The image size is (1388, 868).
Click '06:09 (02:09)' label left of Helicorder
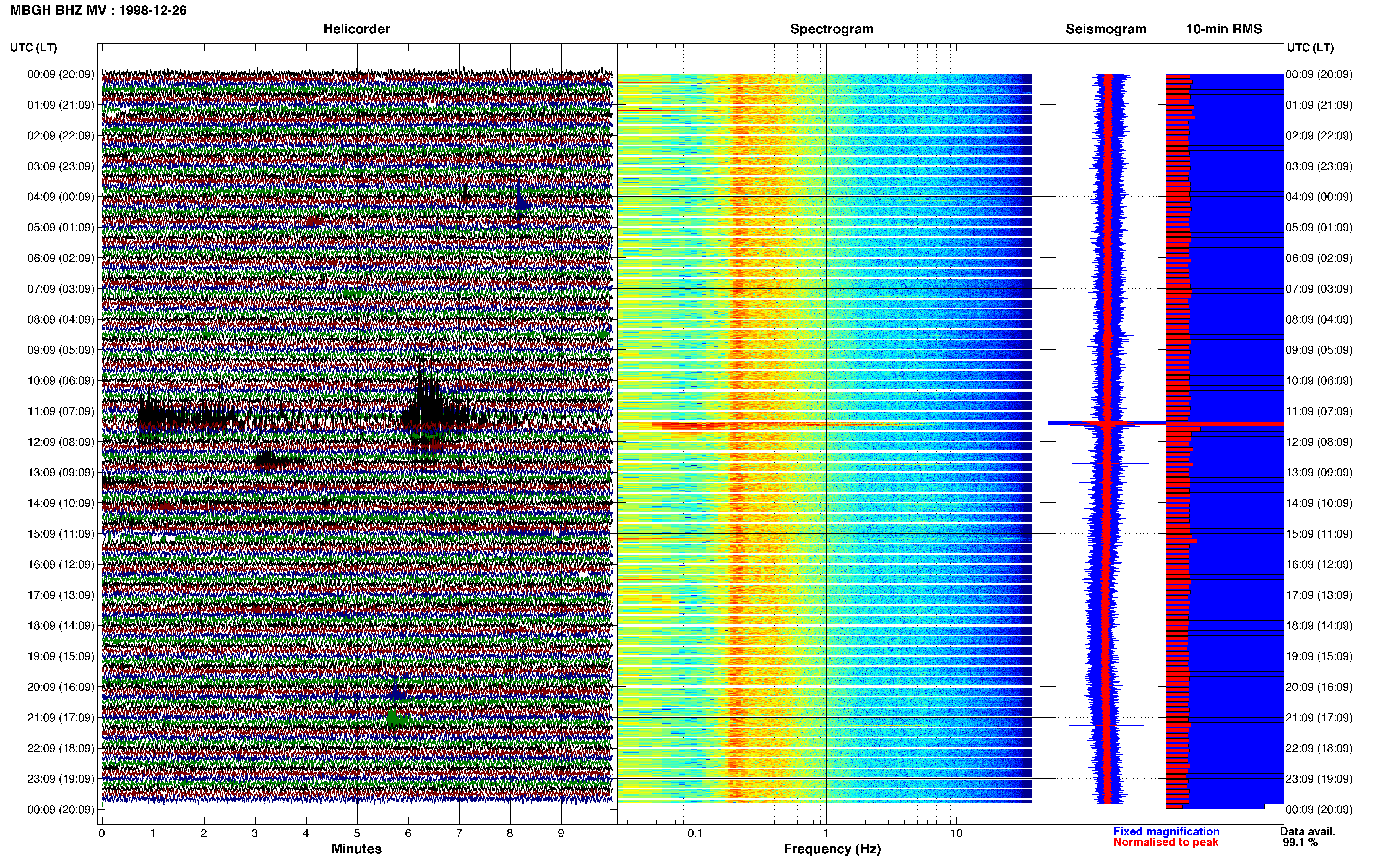[61, 258]
